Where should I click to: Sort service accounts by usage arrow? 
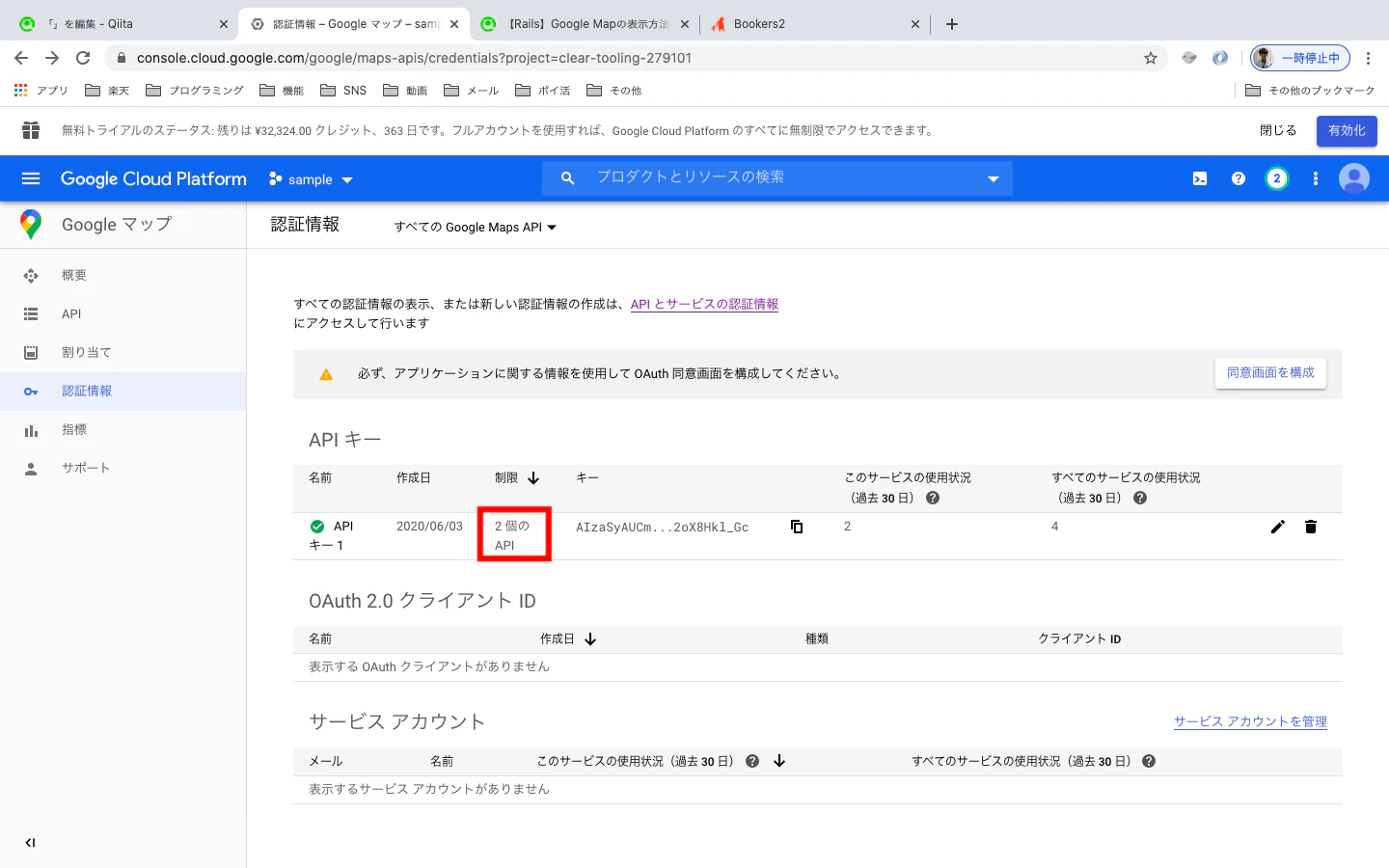pos(779,761)
